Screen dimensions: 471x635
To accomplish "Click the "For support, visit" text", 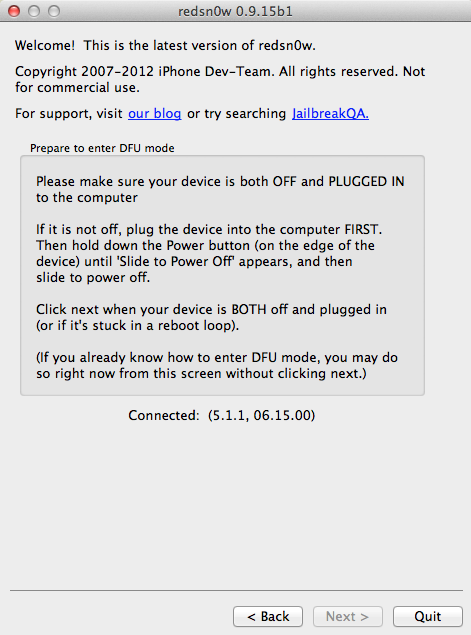I will point(69,114).
